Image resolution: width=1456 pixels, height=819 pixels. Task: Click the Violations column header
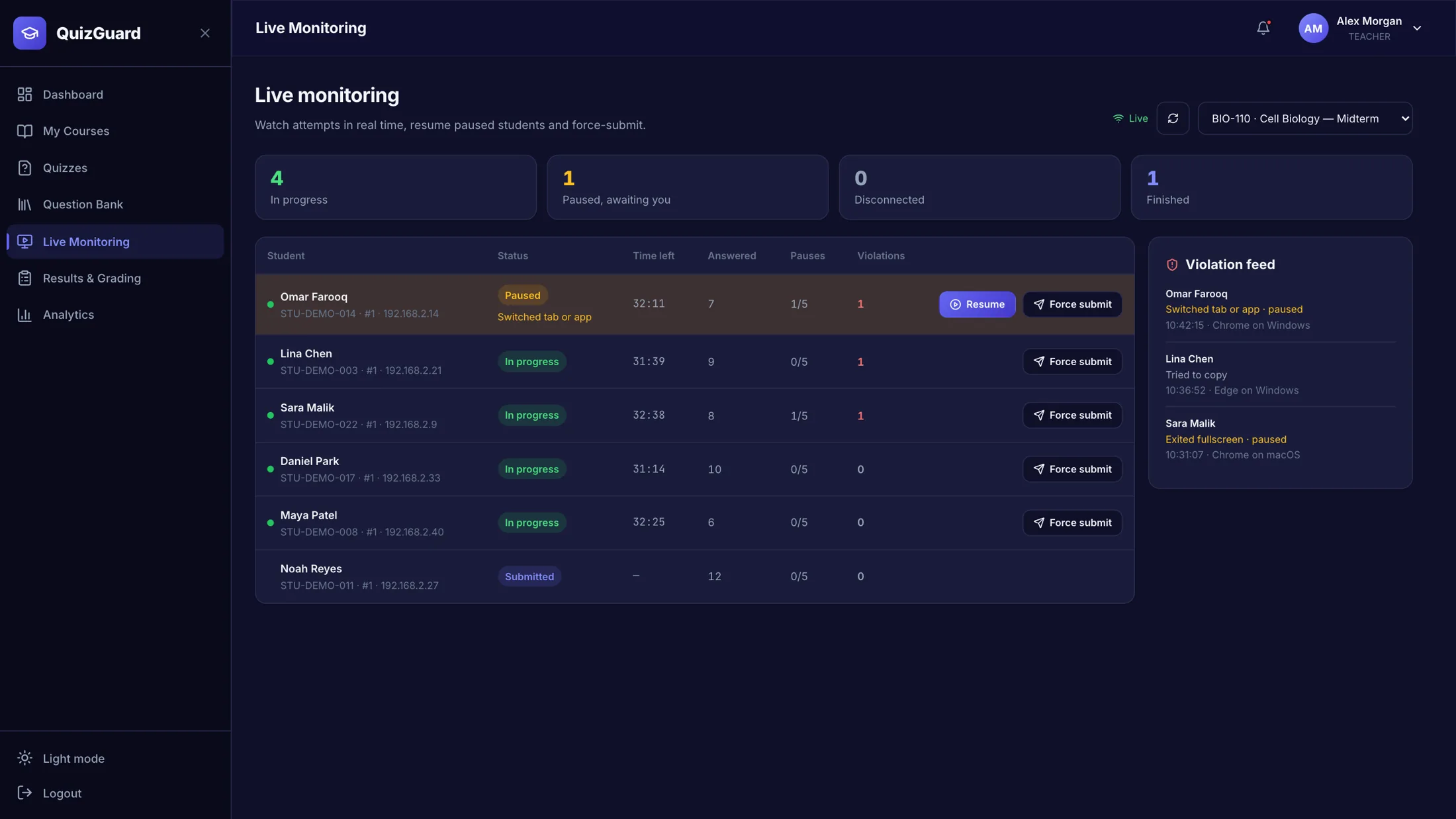point(881,256)
